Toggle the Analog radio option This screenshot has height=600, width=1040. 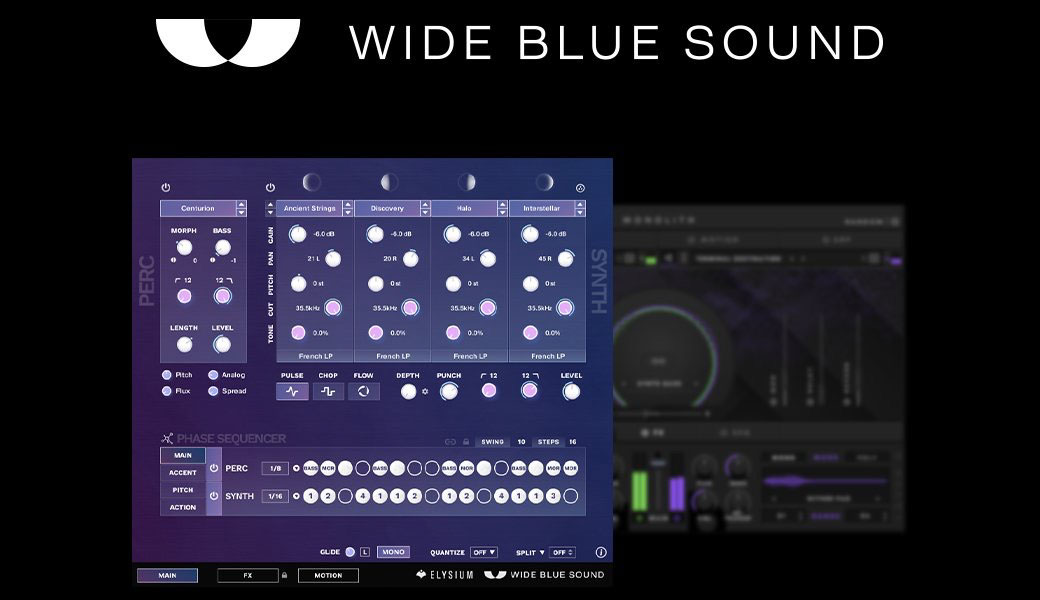[x=213, y=375]
